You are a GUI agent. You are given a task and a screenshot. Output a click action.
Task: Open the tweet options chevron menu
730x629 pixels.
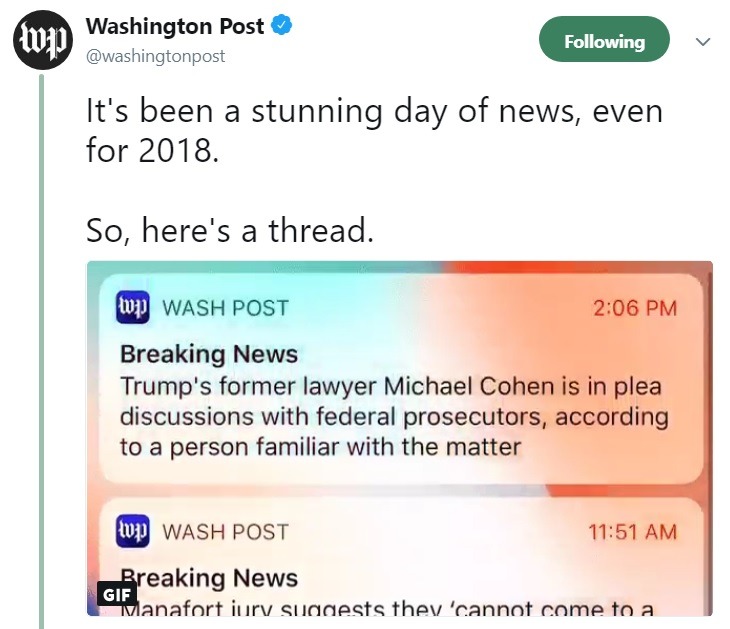(702, 42)
